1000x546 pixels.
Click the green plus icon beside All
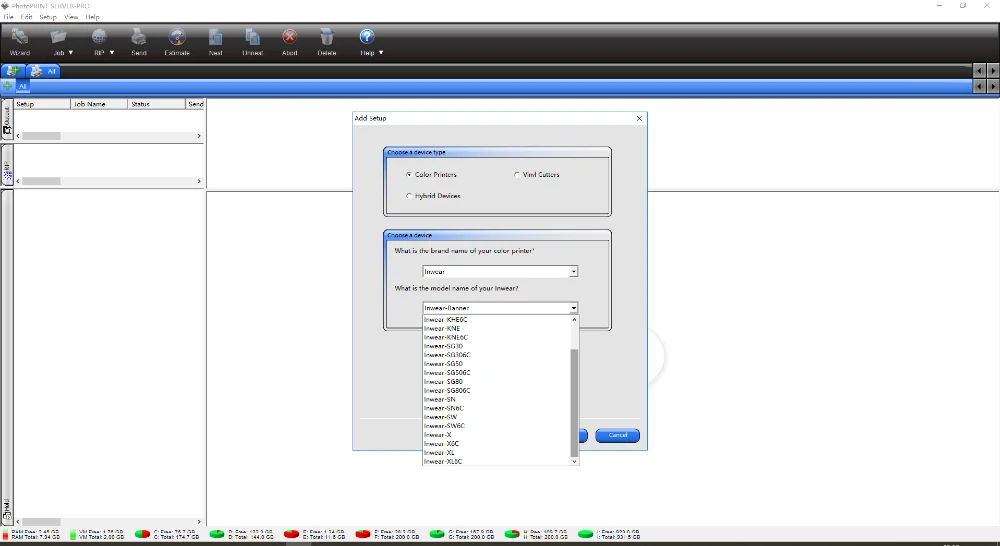coord(8,86)
